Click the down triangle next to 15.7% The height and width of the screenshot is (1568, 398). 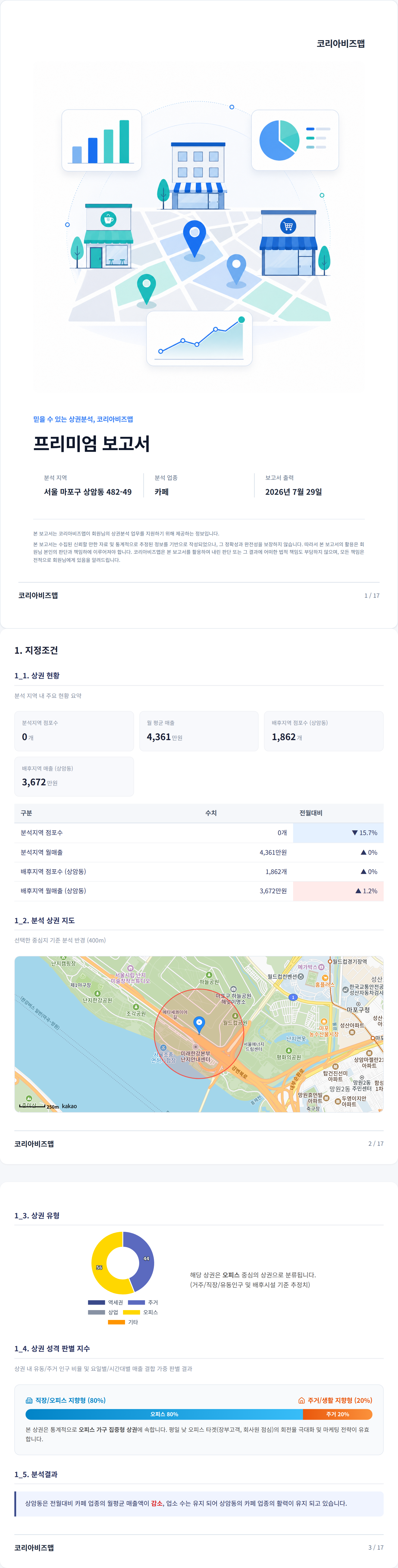click(355, 833)
